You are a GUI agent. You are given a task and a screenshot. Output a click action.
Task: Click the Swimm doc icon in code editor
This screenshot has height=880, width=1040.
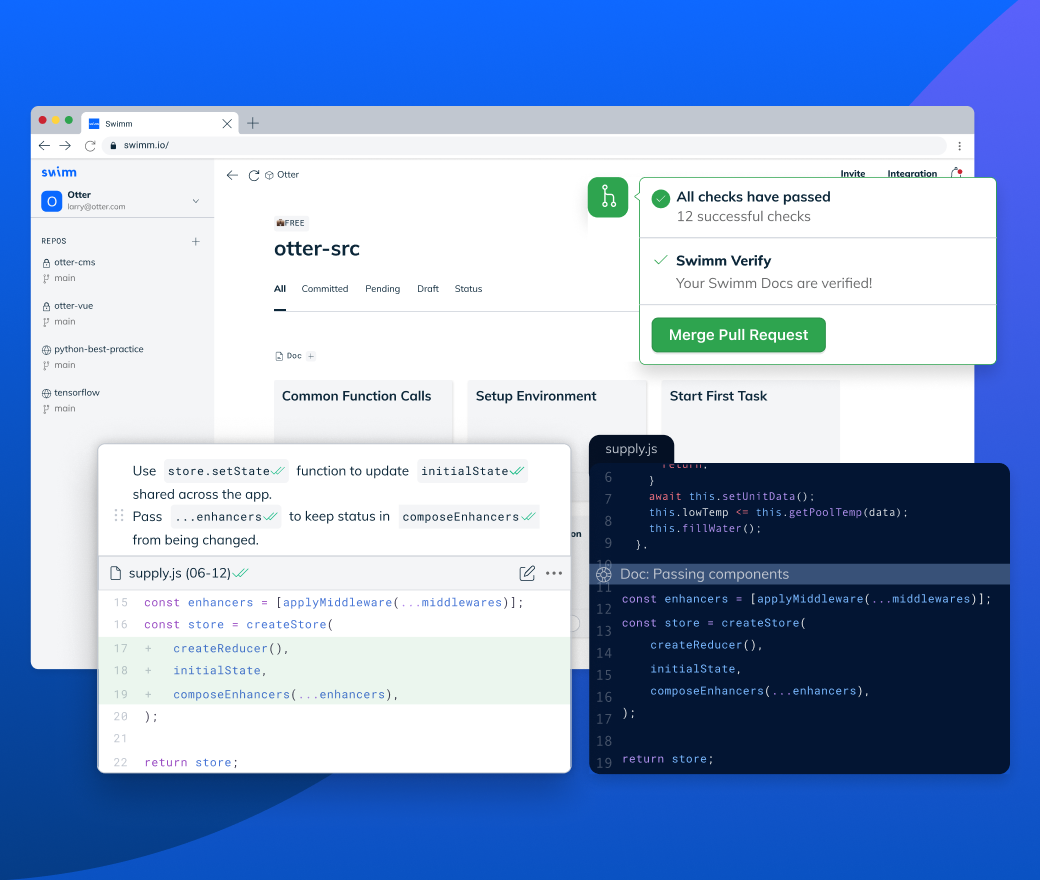coord(604,574)
